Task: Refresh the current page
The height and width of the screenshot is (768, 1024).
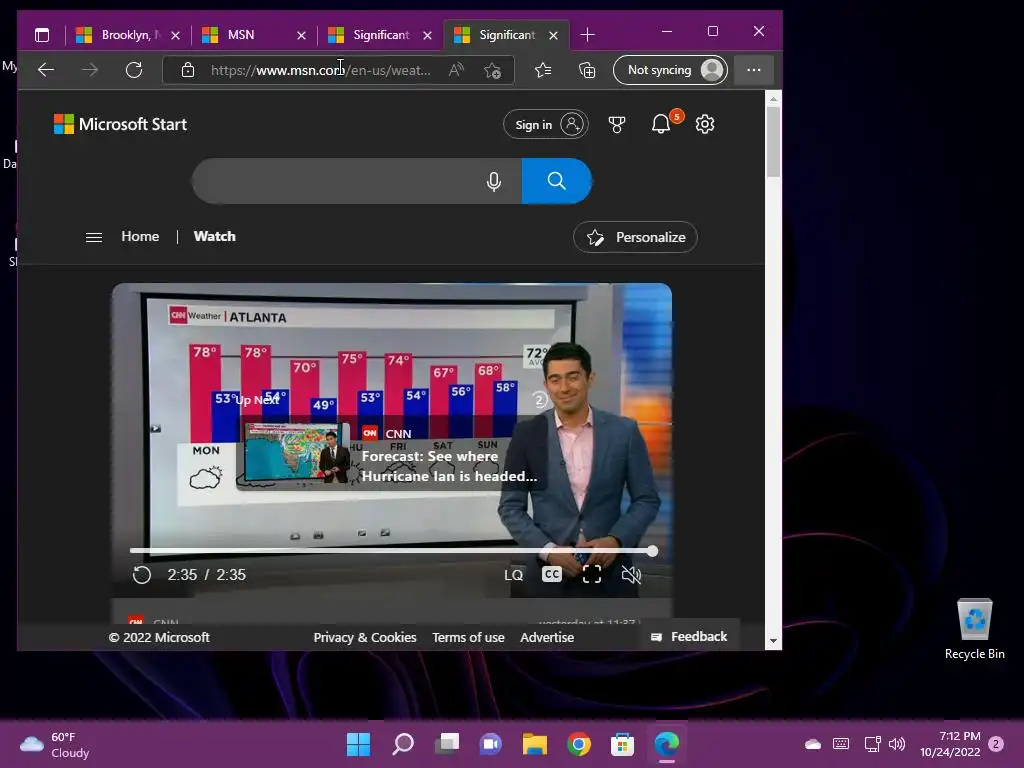Action: tap(134, 70)
